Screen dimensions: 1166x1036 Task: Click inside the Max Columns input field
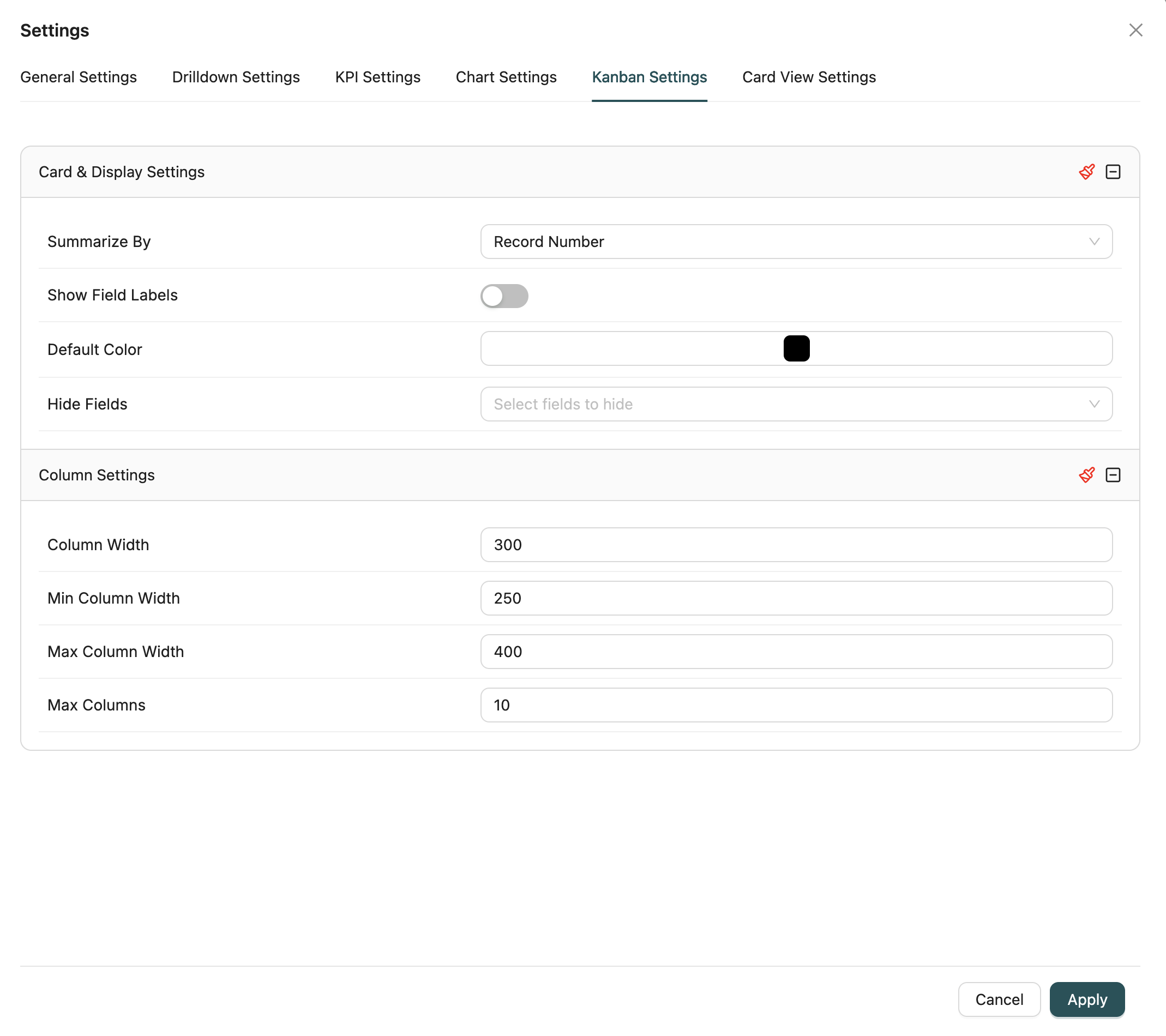coord(796,705)
